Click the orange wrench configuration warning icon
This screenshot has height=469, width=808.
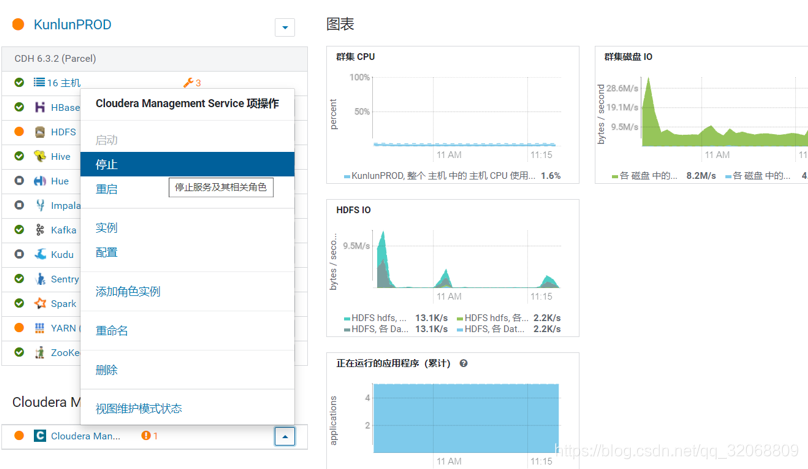188,82
